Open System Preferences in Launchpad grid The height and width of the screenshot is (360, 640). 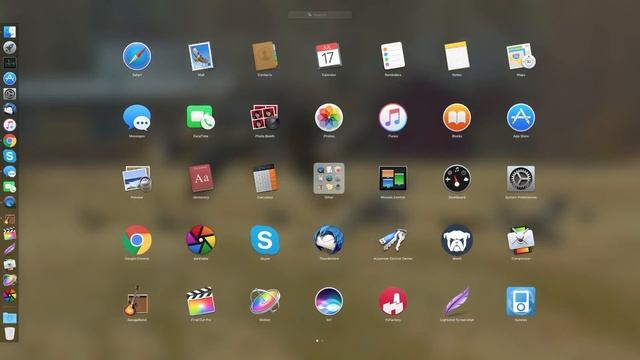pyautogui.click(x=521, y=179)
